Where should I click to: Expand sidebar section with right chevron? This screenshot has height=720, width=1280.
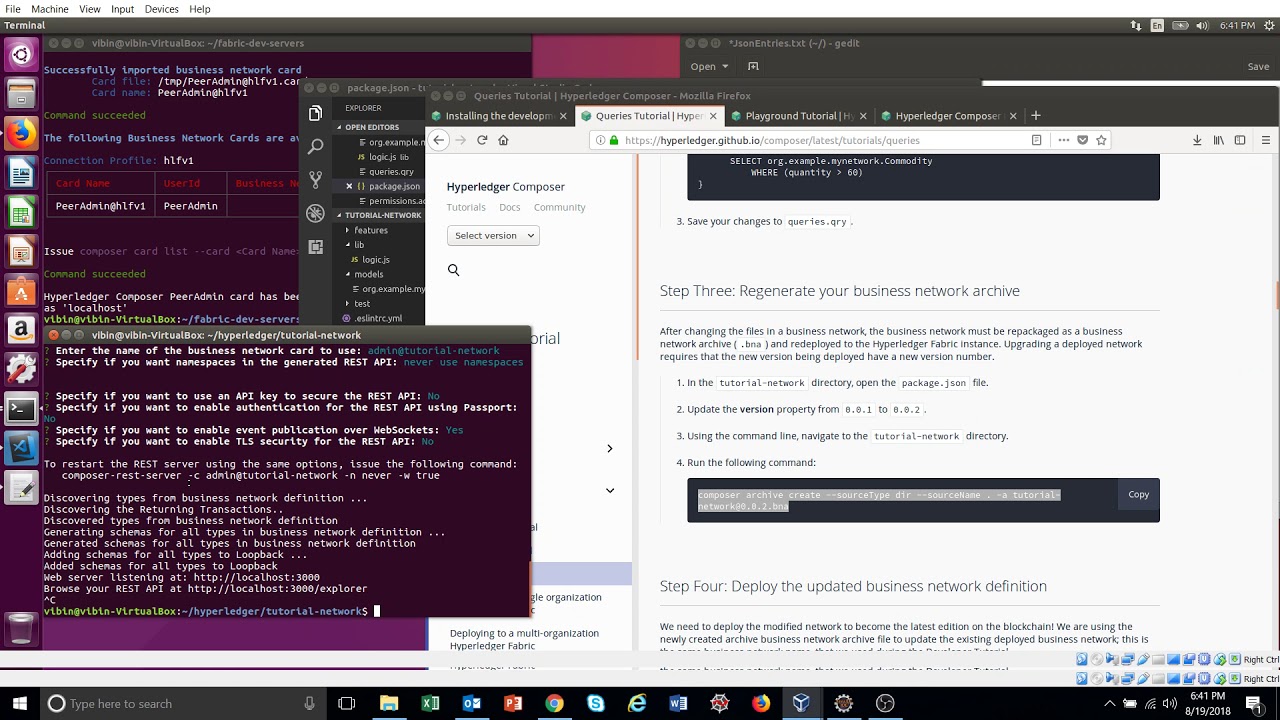coord(610,449)
